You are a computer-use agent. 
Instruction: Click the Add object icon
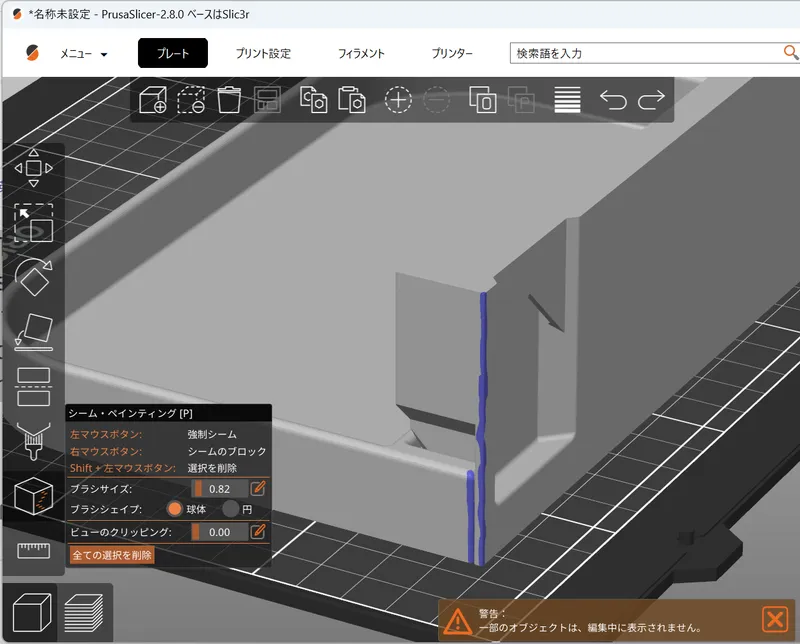(x=153, y=100)
